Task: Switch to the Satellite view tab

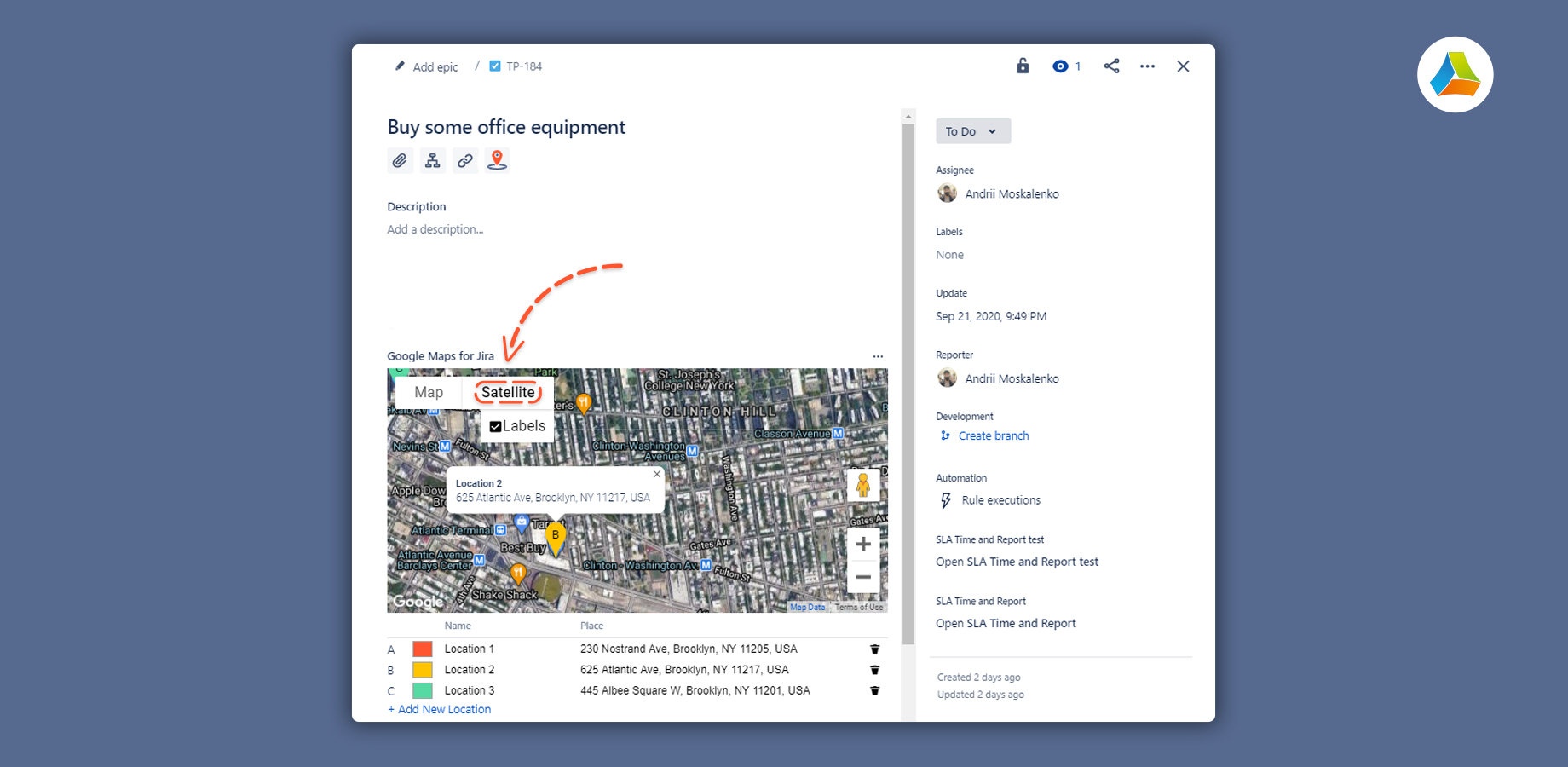Action: point(508,392)
